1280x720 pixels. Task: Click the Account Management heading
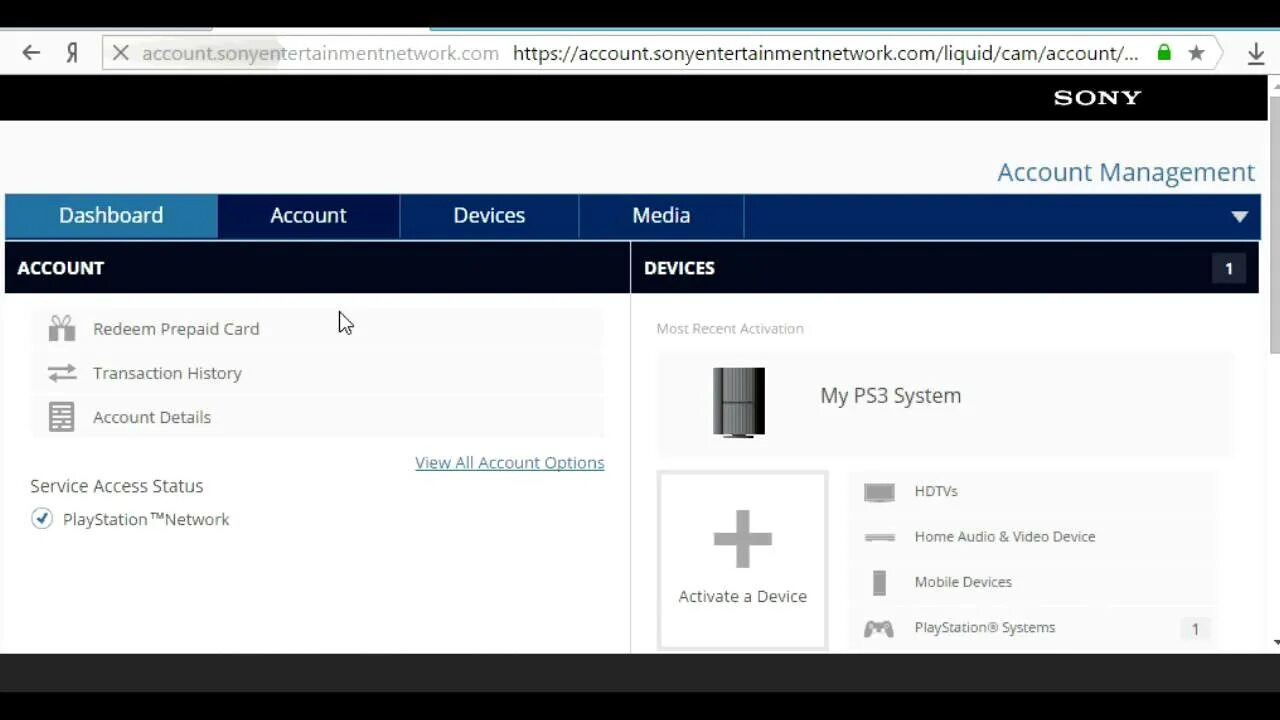1126,172
